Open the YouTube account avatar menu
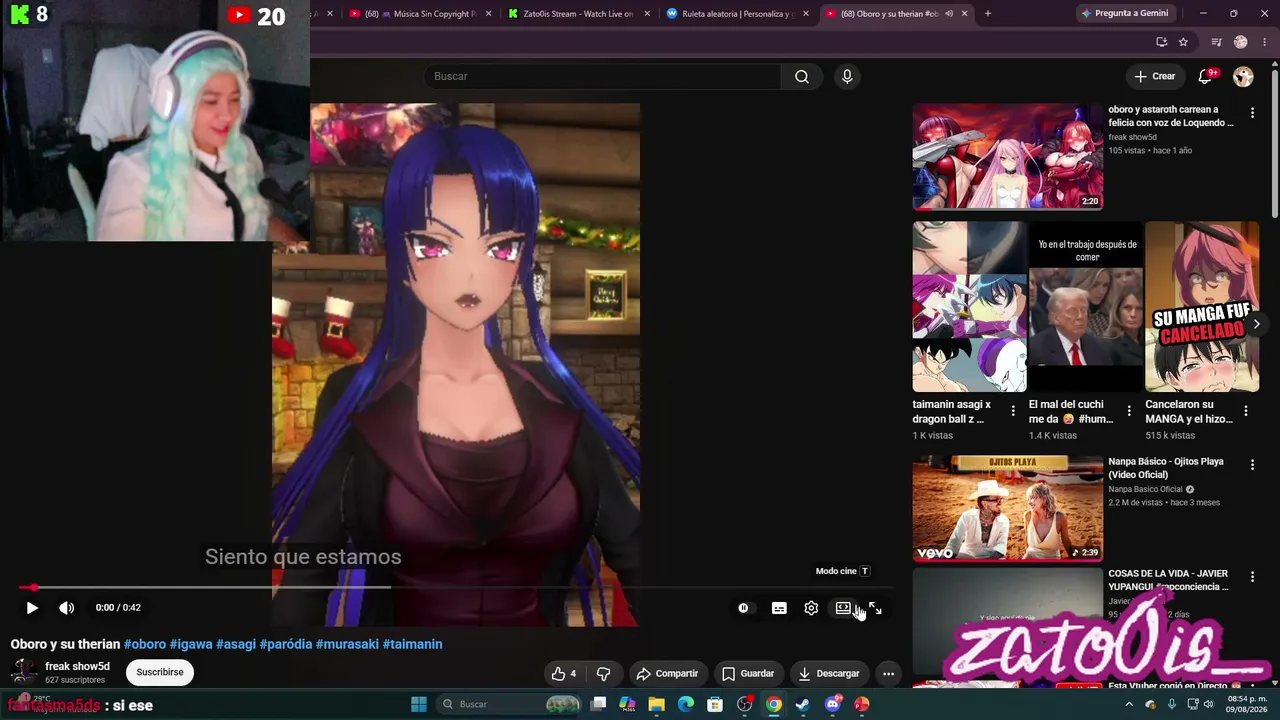This screenshot has height=720, width=1280. click(x=1243, y=77)
